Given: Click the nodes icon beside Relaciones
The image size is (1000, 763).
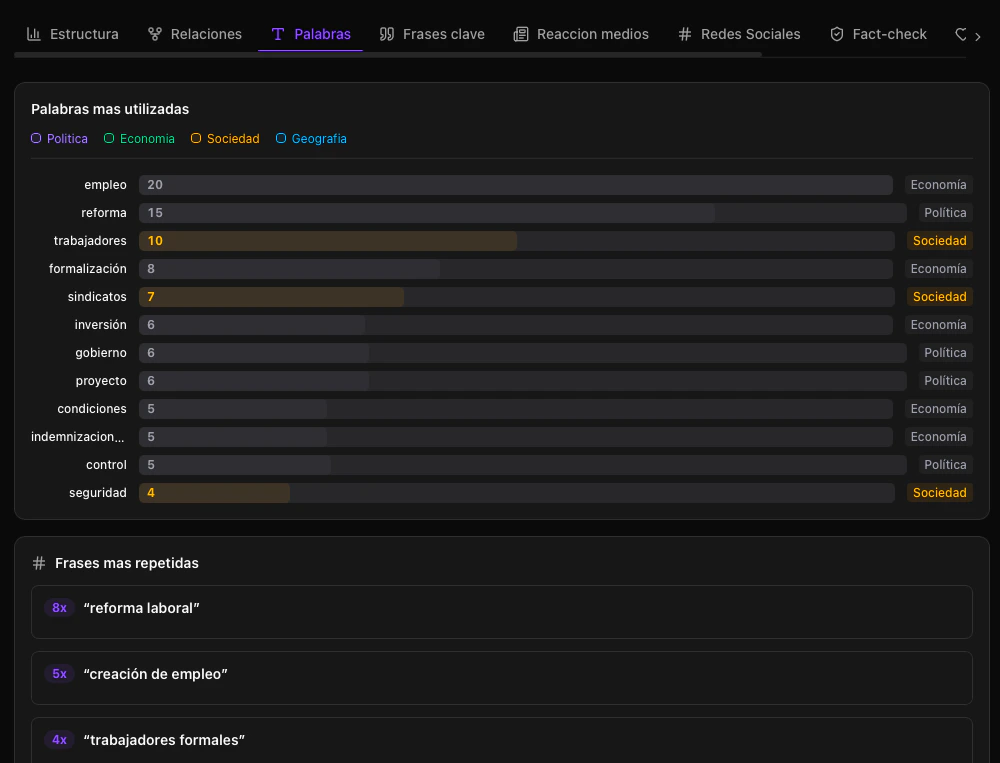Looking at the screenshot, I should pyautogui.click(x=154, y=34).
